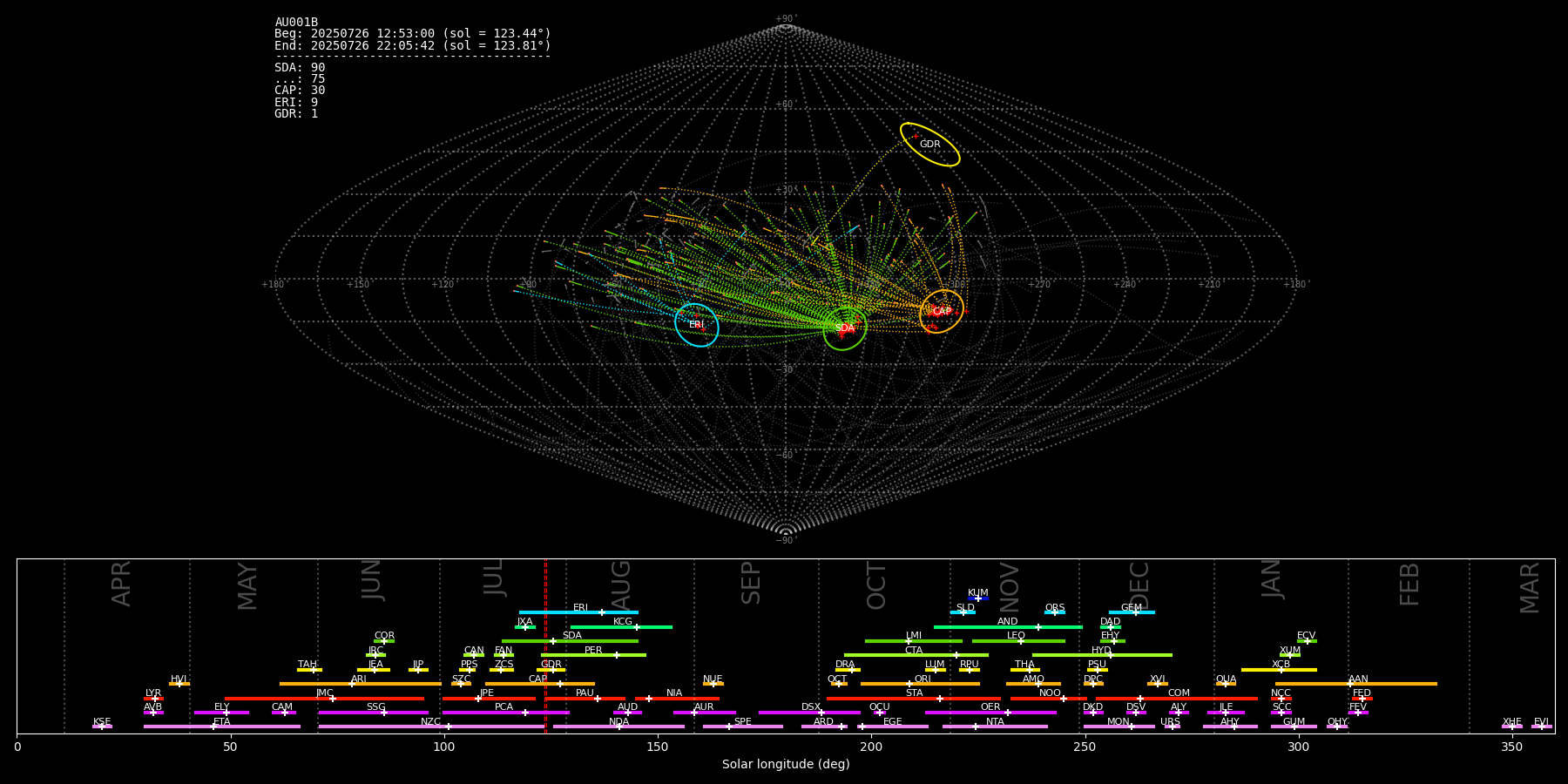Click the 'OCT' month label in timeline

point(877,585)
